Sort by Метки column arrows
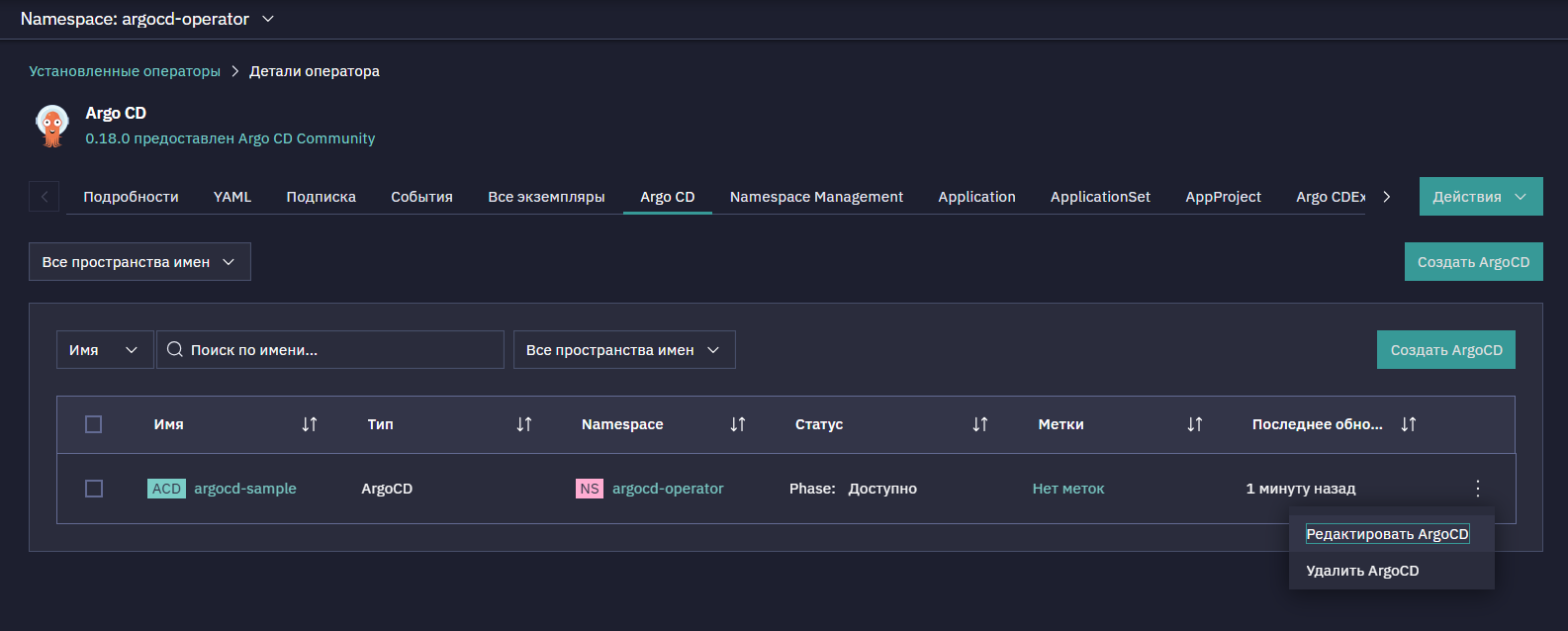Image resolution: width=1568 pixels, height=631 pixels. pyautogui.click(x=1195, y=424)
